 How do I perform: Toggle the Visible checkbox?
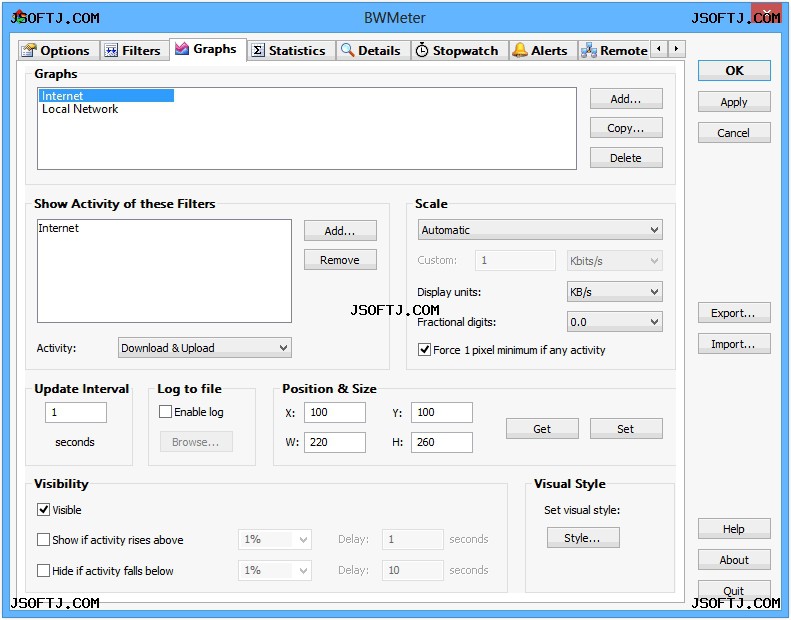point(43,510)
